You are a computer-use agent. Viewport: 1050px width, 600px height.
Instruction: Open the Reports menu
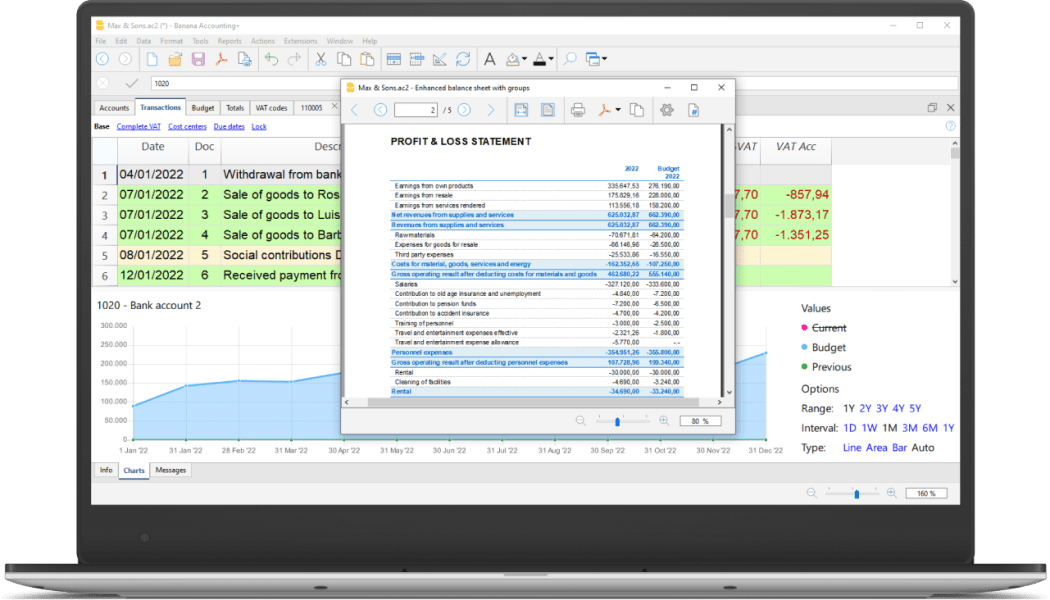pos(229,41)
